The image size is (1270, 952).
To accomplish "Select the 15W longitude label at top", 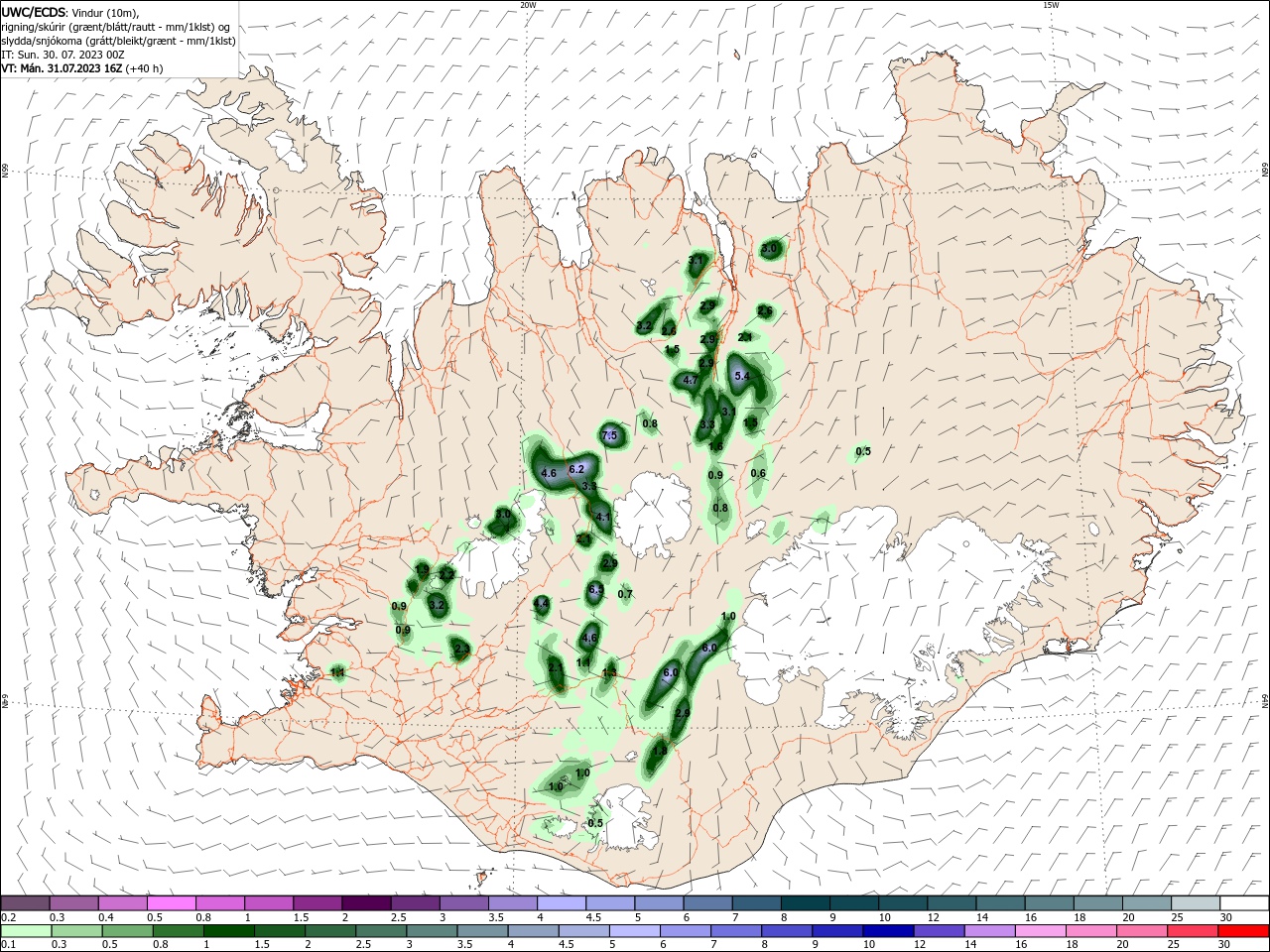I will coord(1051,5).
